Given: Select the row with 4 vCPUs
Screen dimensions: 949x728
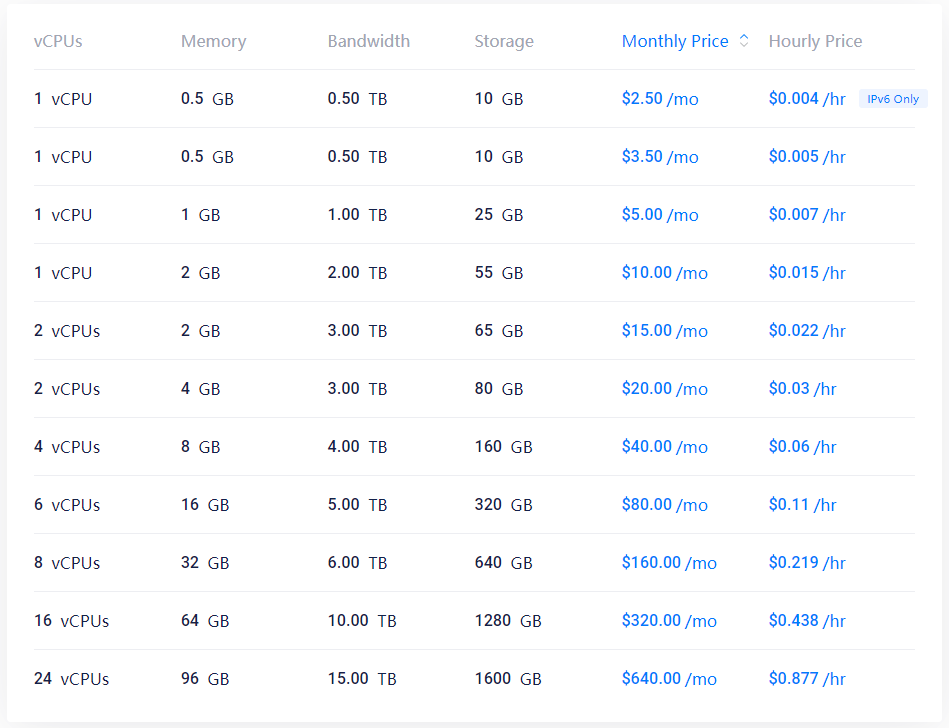Looking at the screenshot, I should tap(474, 447).
